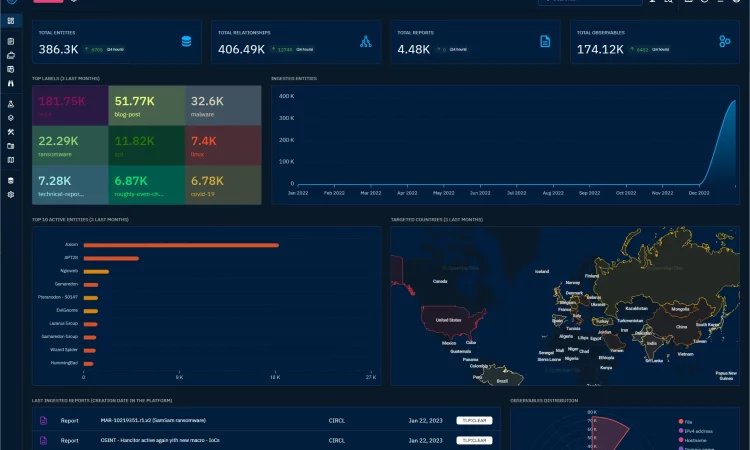The height and width of the screenshot is (450, 750).
Task: Click United States on the targeted countries map
Action: coord(449,320)
